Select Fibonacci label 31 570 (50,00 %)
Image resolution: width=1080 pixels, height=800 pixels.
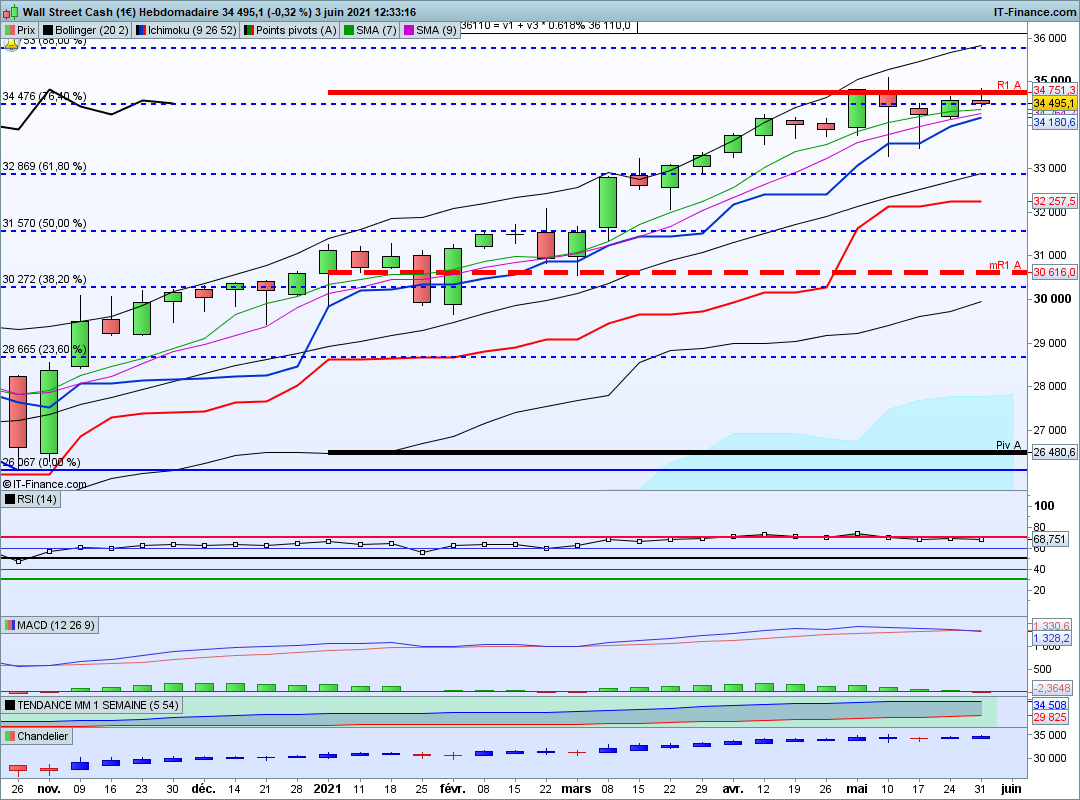(44, 223)
